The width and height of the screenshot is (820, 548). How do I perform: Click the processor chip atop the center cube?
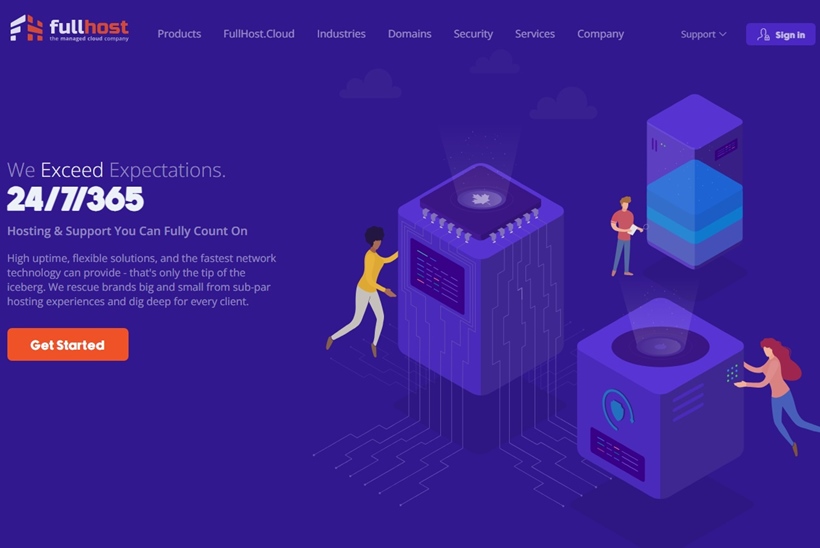(x=479, y=199)
